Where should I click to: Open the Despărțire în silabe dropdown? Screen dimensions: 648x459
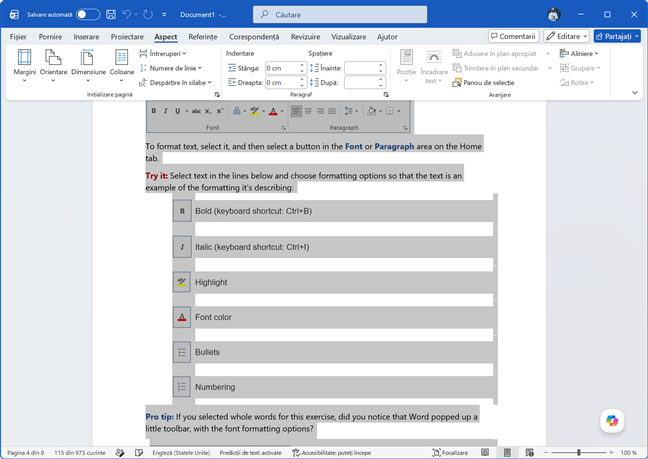[175, 83]
